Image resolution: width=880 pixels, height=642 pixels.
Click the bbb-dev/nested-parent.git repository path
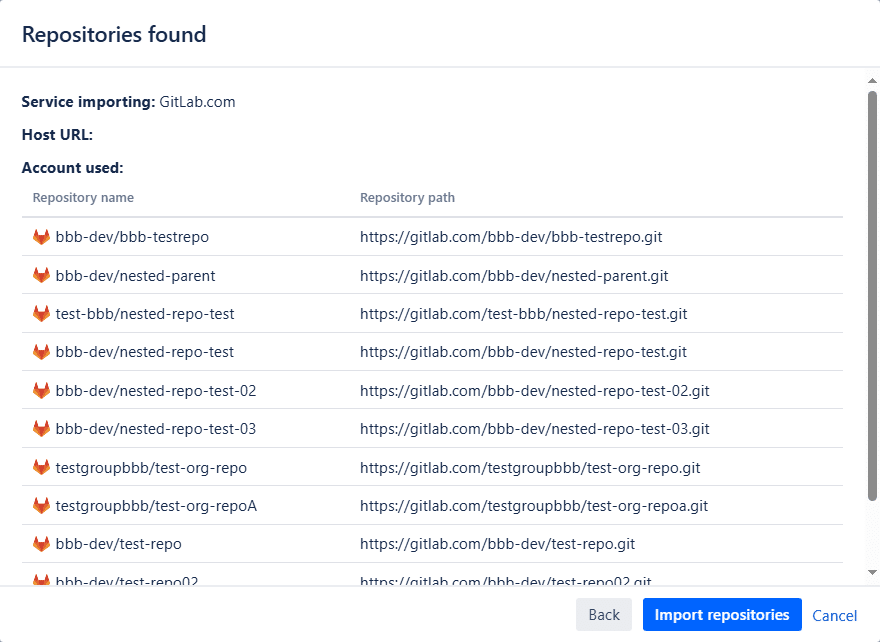514,275
